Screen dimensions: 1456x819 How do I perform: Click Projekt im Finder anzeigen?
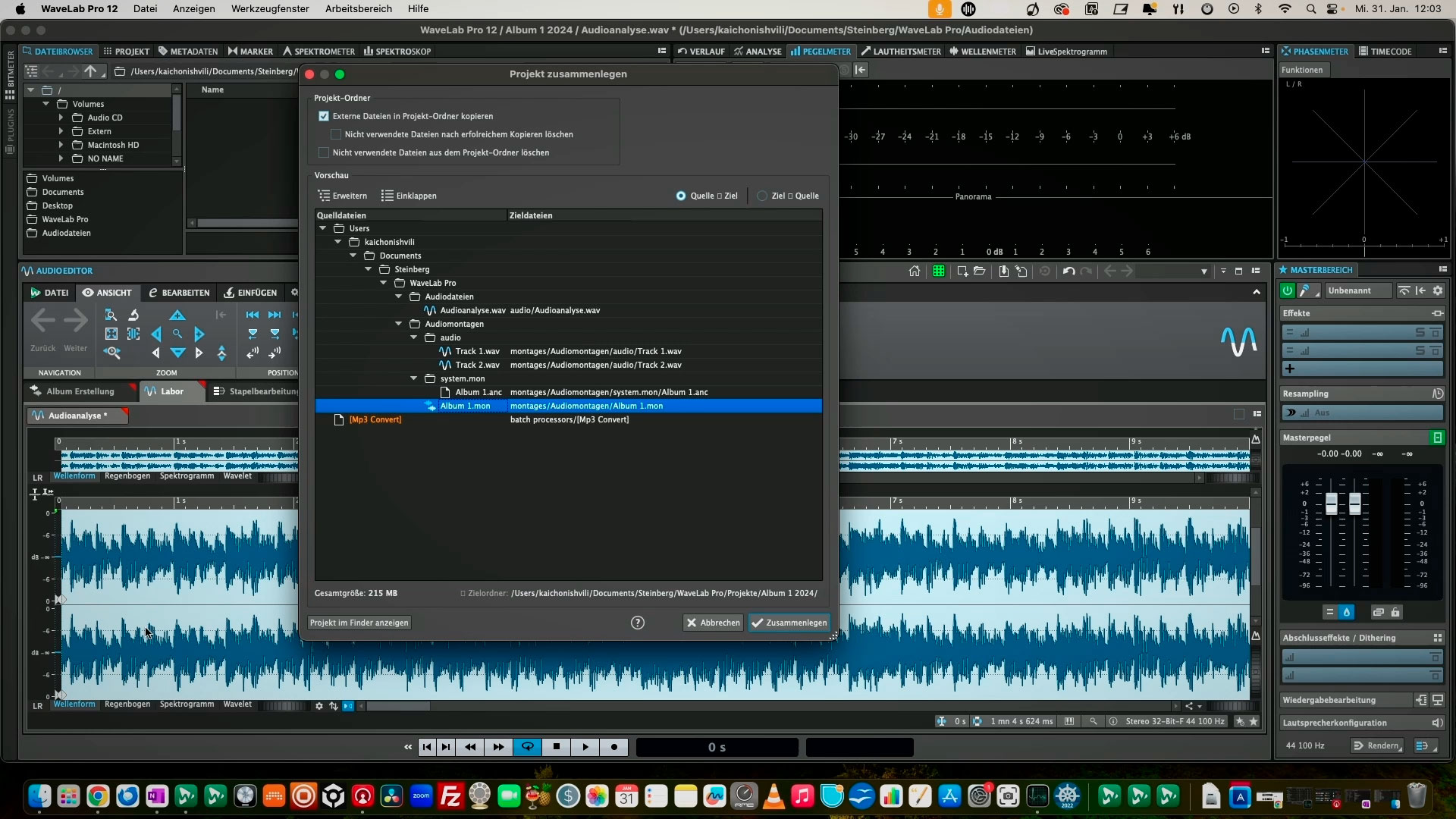(x=359, y=623)
